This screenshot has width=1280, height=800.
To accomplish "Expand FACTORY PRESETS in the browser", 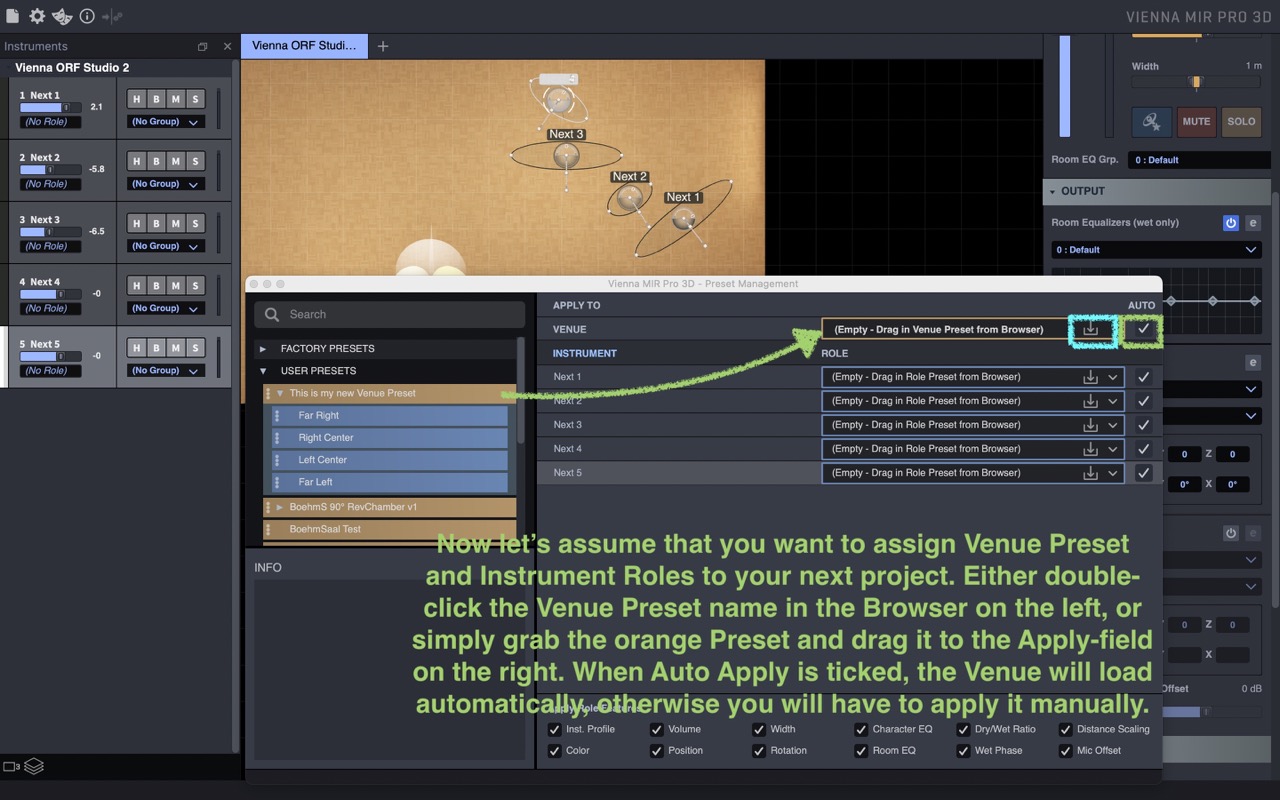I will pyautogui.click(x=263, y=349).
